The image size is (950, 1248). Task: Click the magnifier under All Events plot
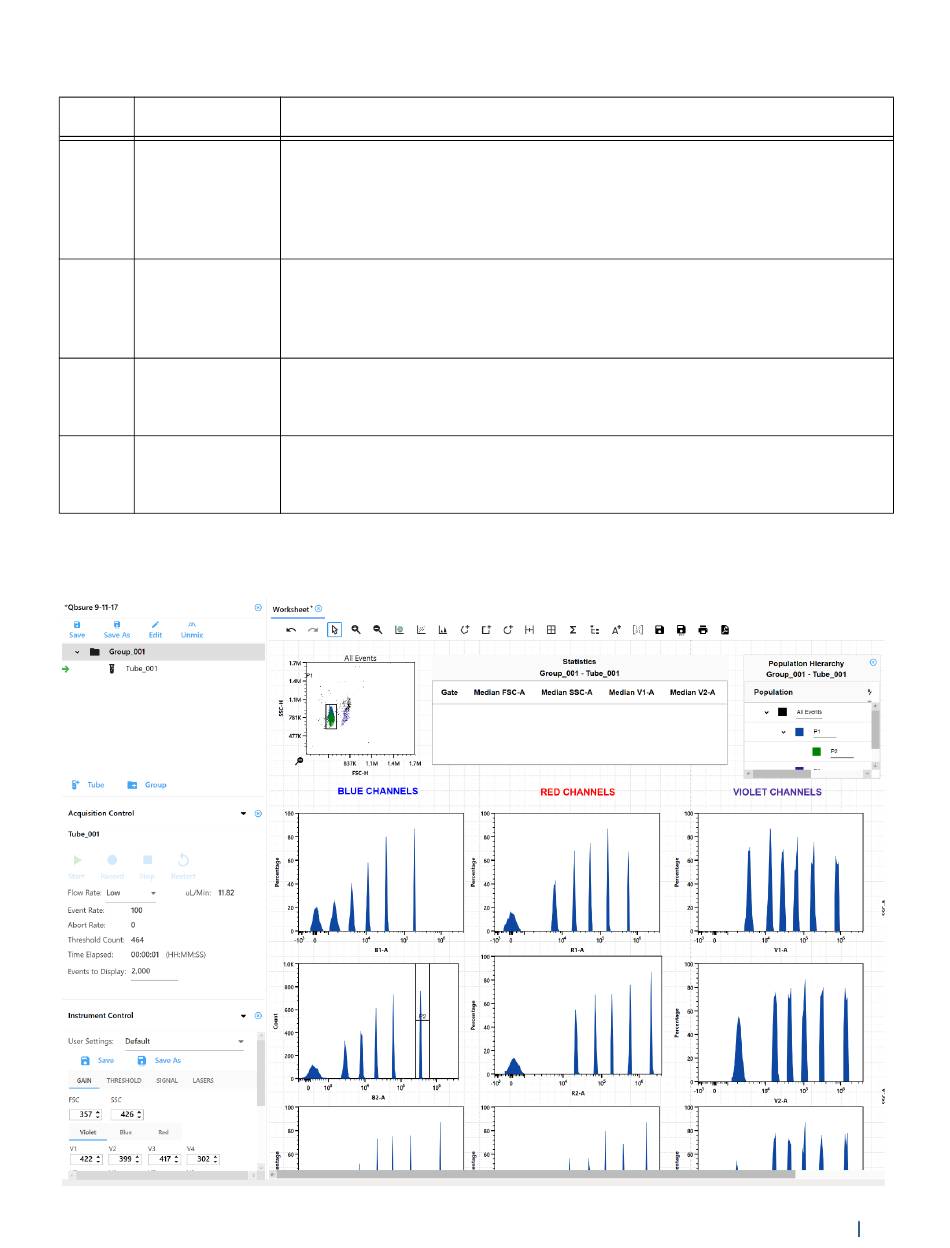300,761
